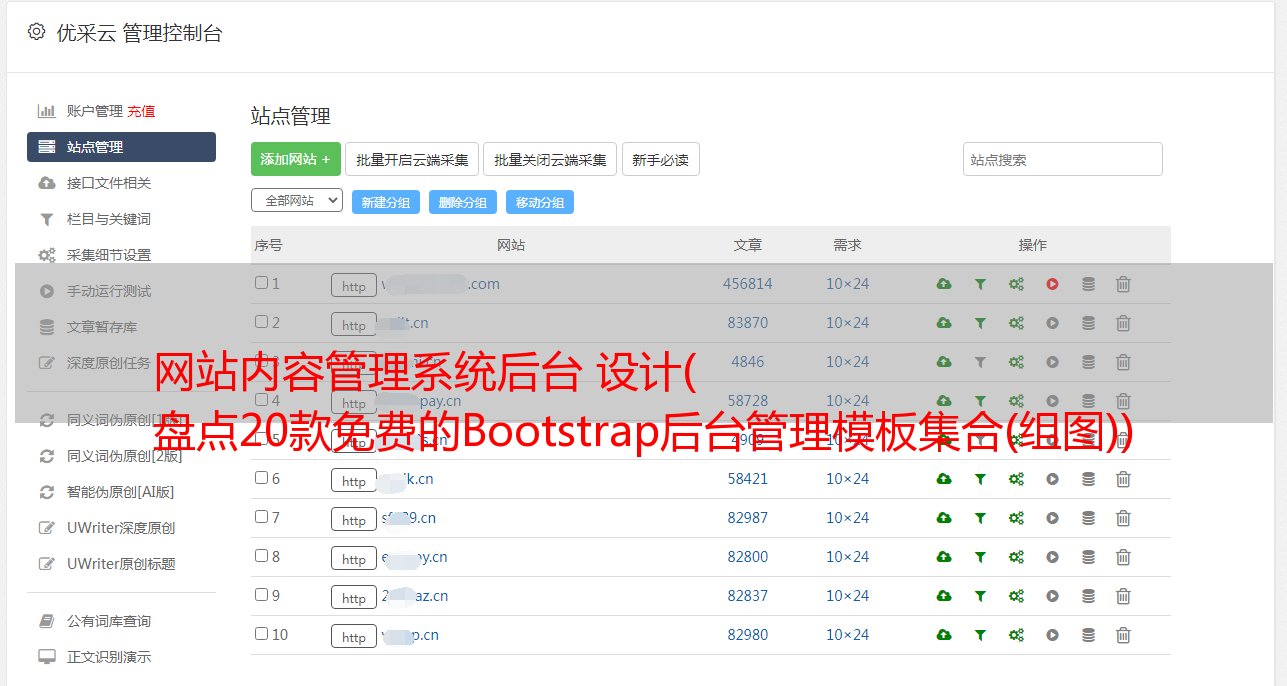Click the blue 删除分组 button
The image size is (1287, 686).
[463, 202]
